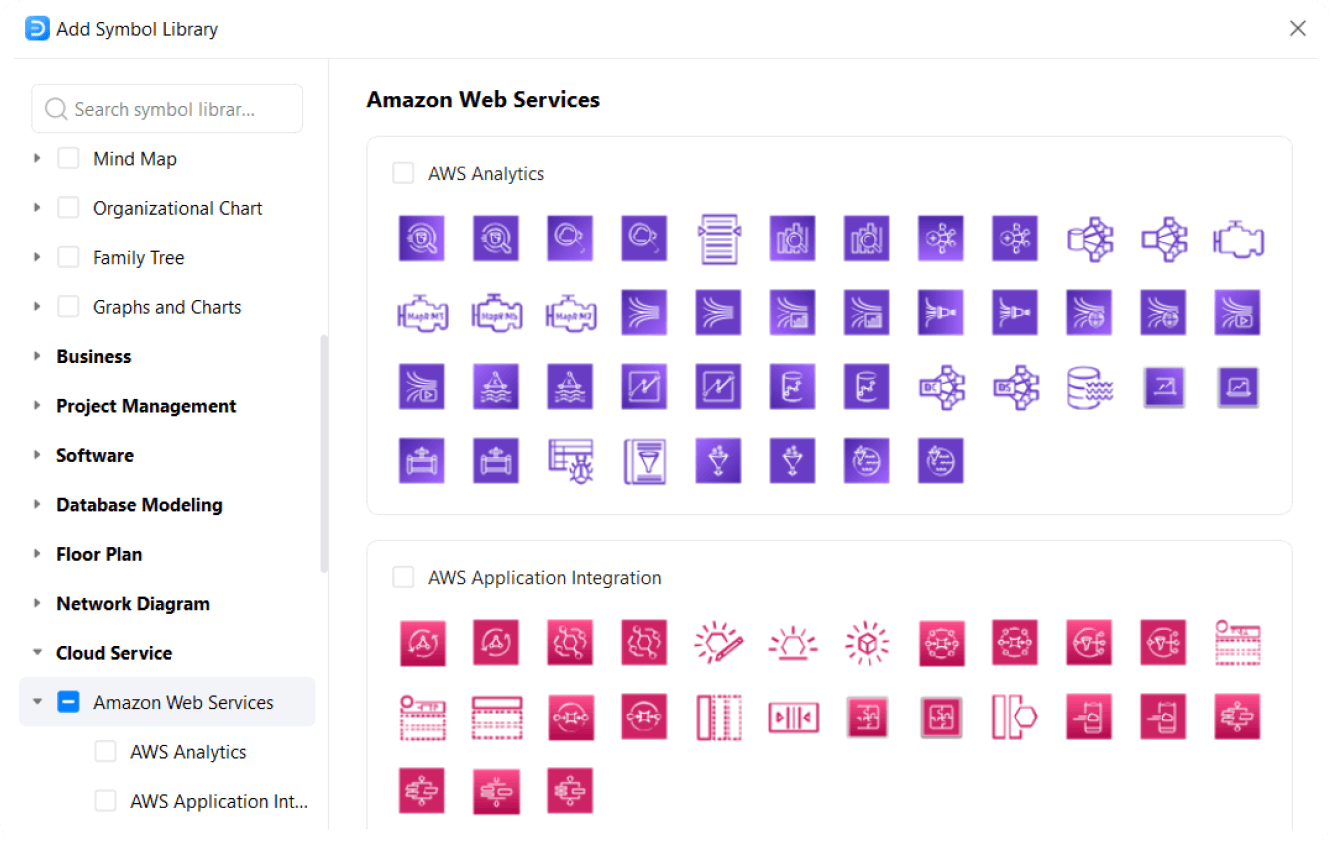Pick the cylinder with cluster outline symbol
Image resolution: width=1332 pixels, height=844 pixels.
click(1090, 239)
